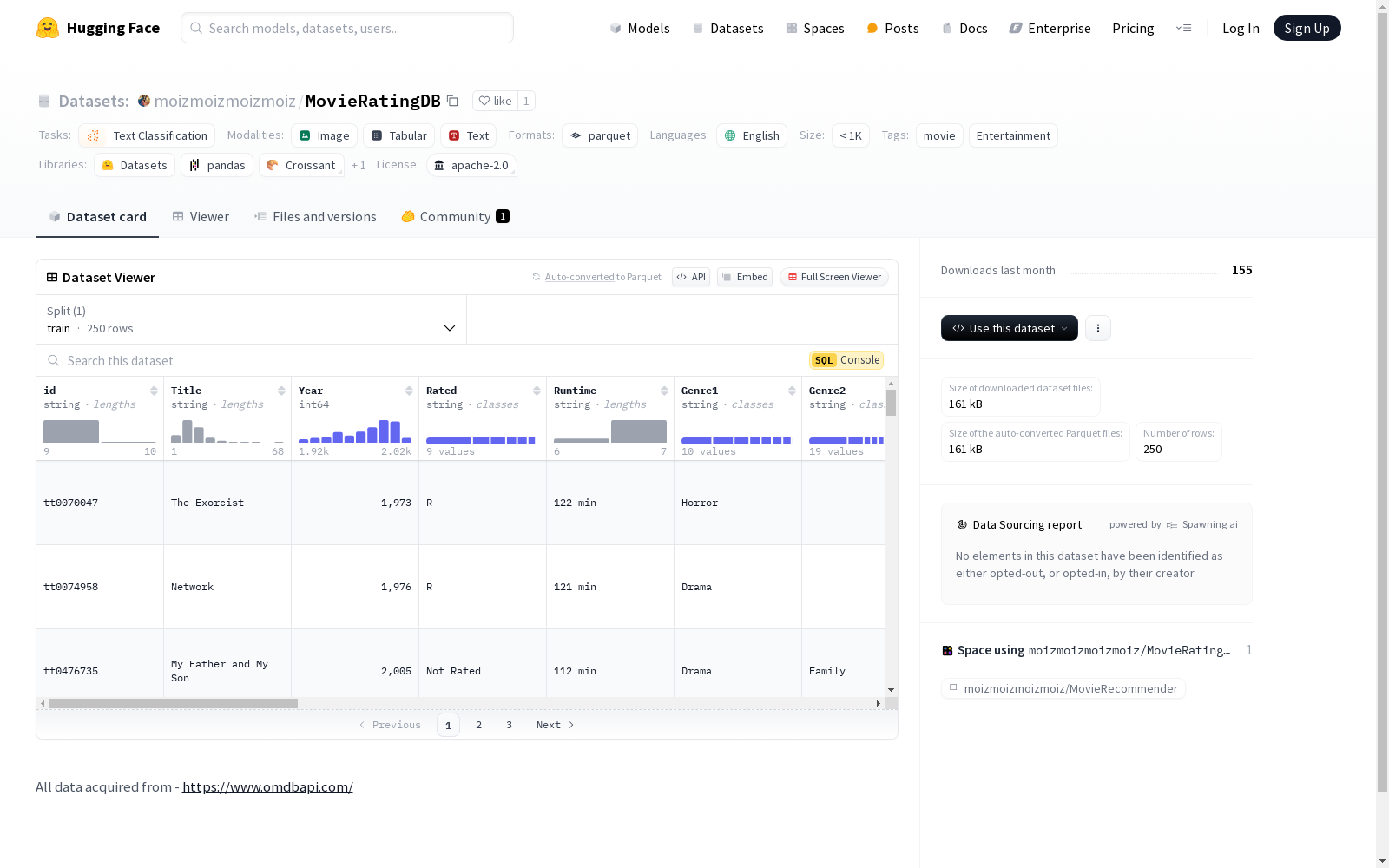Go to Enterprise in navigation
Image resolution: width=1389 pixels, height=868 pixels.
click(x=1050, y=28)
